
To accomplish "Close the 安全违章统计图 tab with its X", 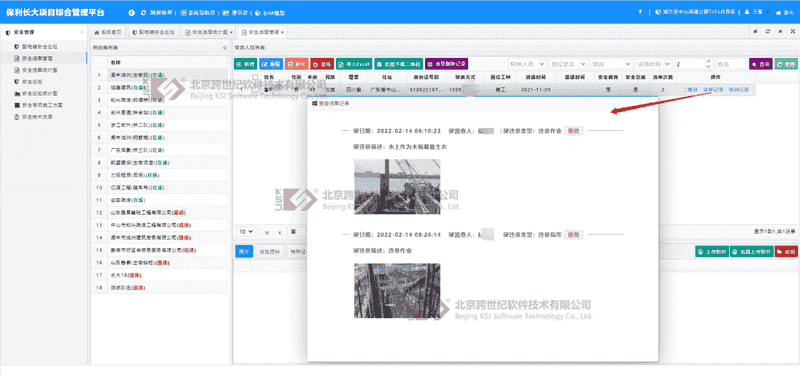I will (231, 32).
